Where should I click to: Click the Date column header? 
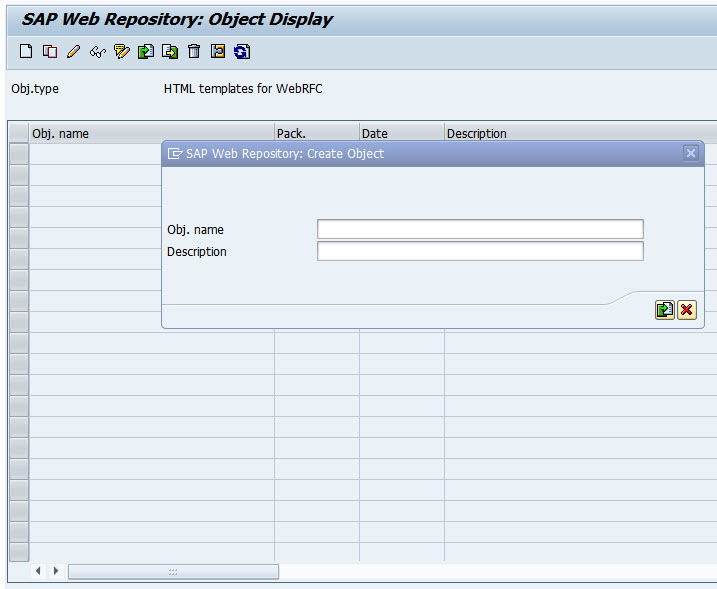402,133
